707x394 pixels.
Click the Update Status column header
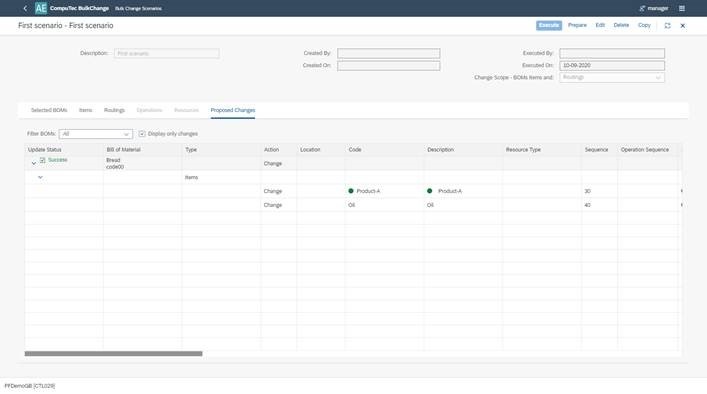coord(64,150)
